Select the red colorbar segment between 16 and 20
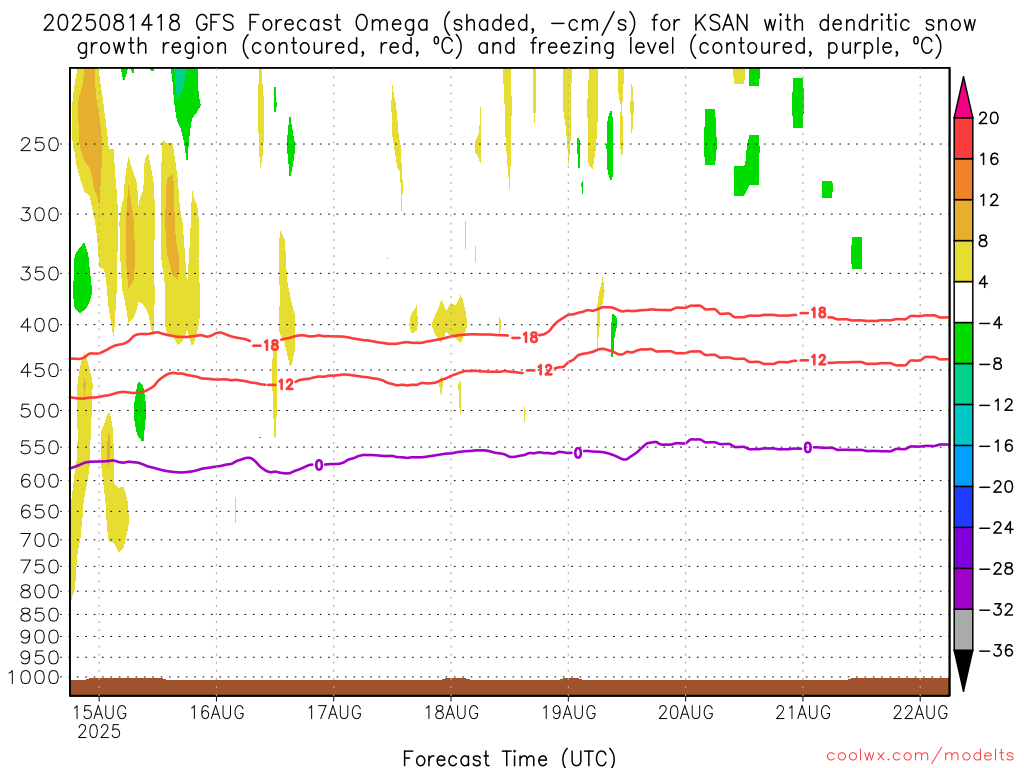Screen dimensions: 1024x768 coord(963,138)
